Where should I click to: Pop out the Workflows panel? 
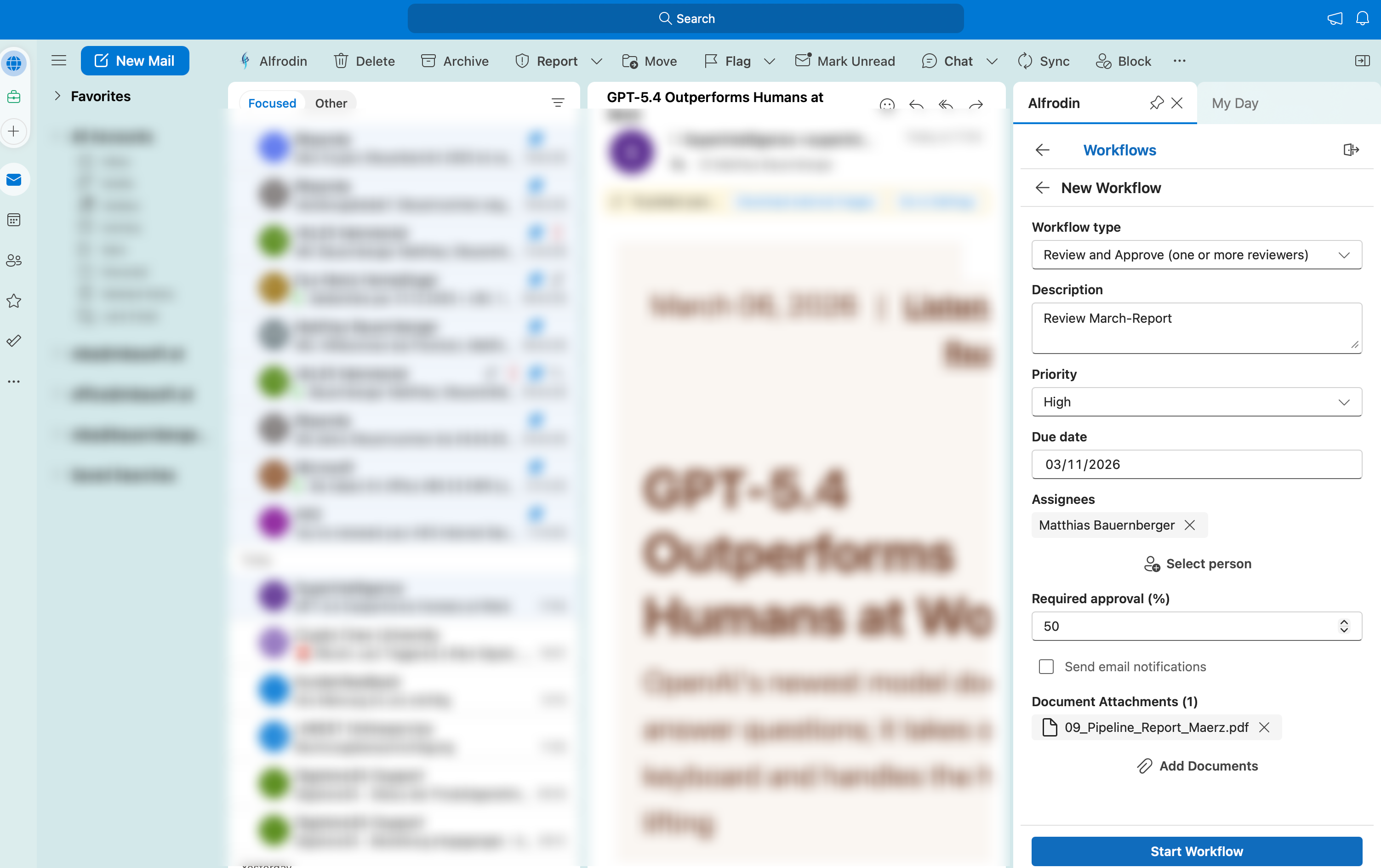point(1351,150)
